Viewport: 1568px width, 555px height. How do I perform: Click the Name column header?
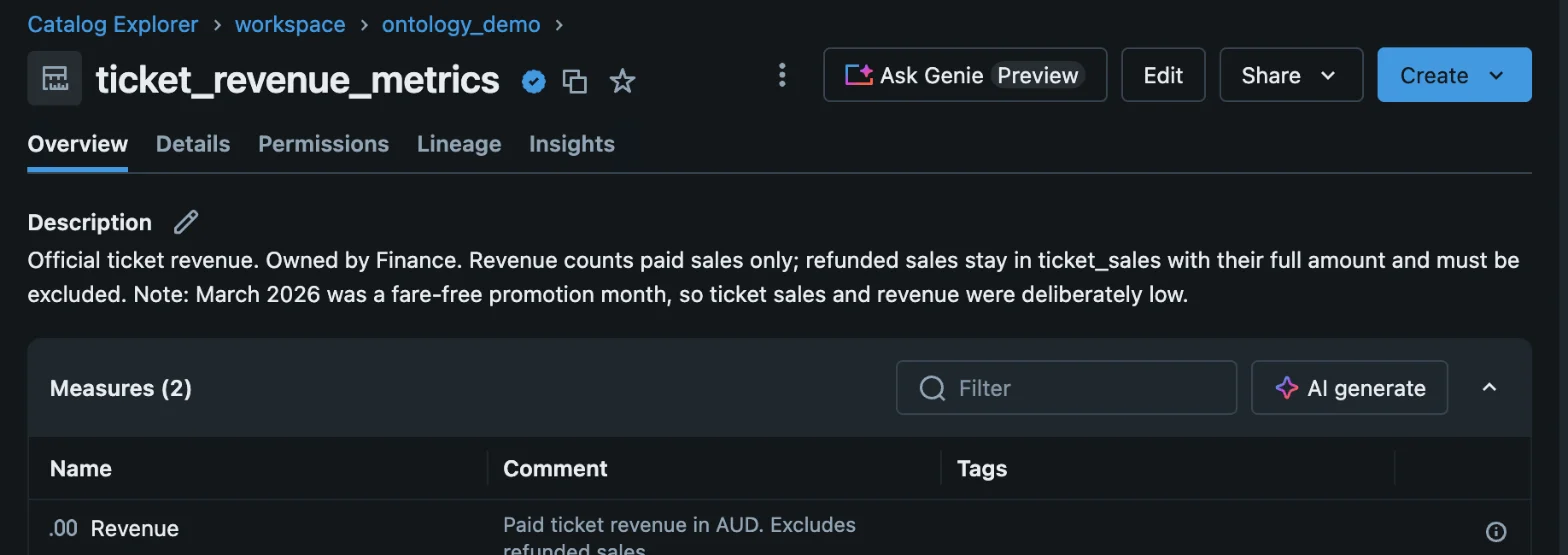(x=81, y=468)
